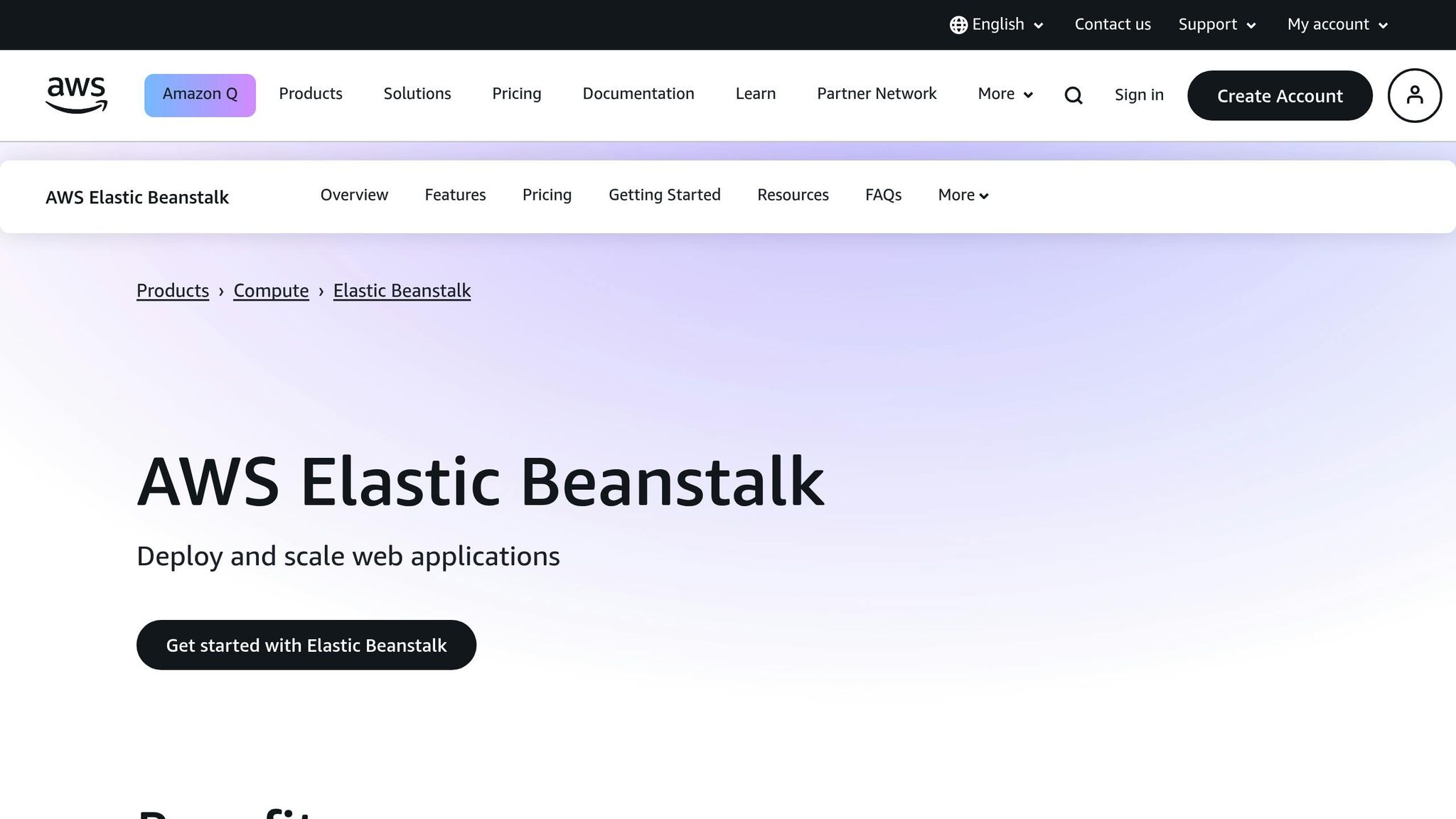The height and width of the screenshot is (819, 1456).
Task: Open Contact us link
Action: click(x=1113, y=24)
